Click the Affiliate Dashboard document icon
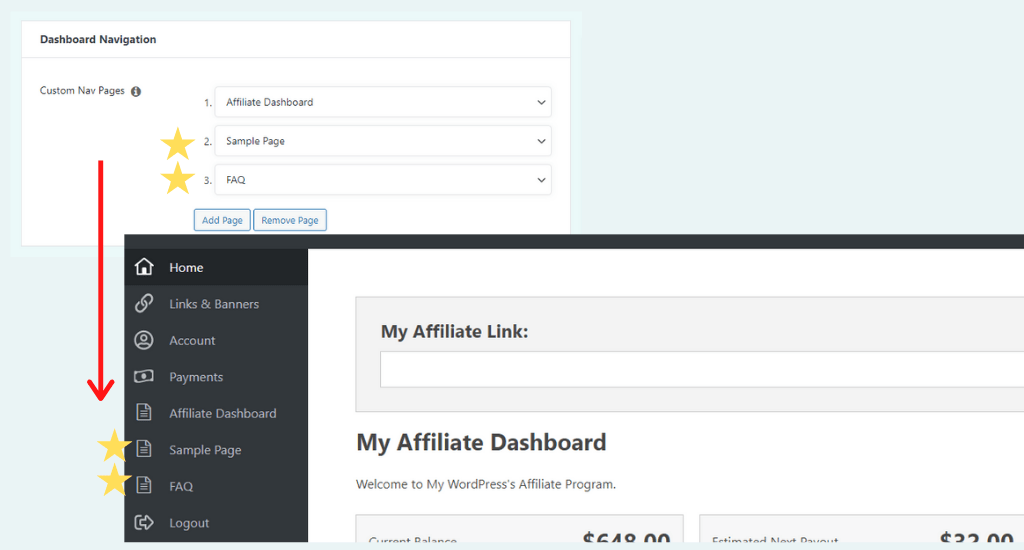 [144, 412]
